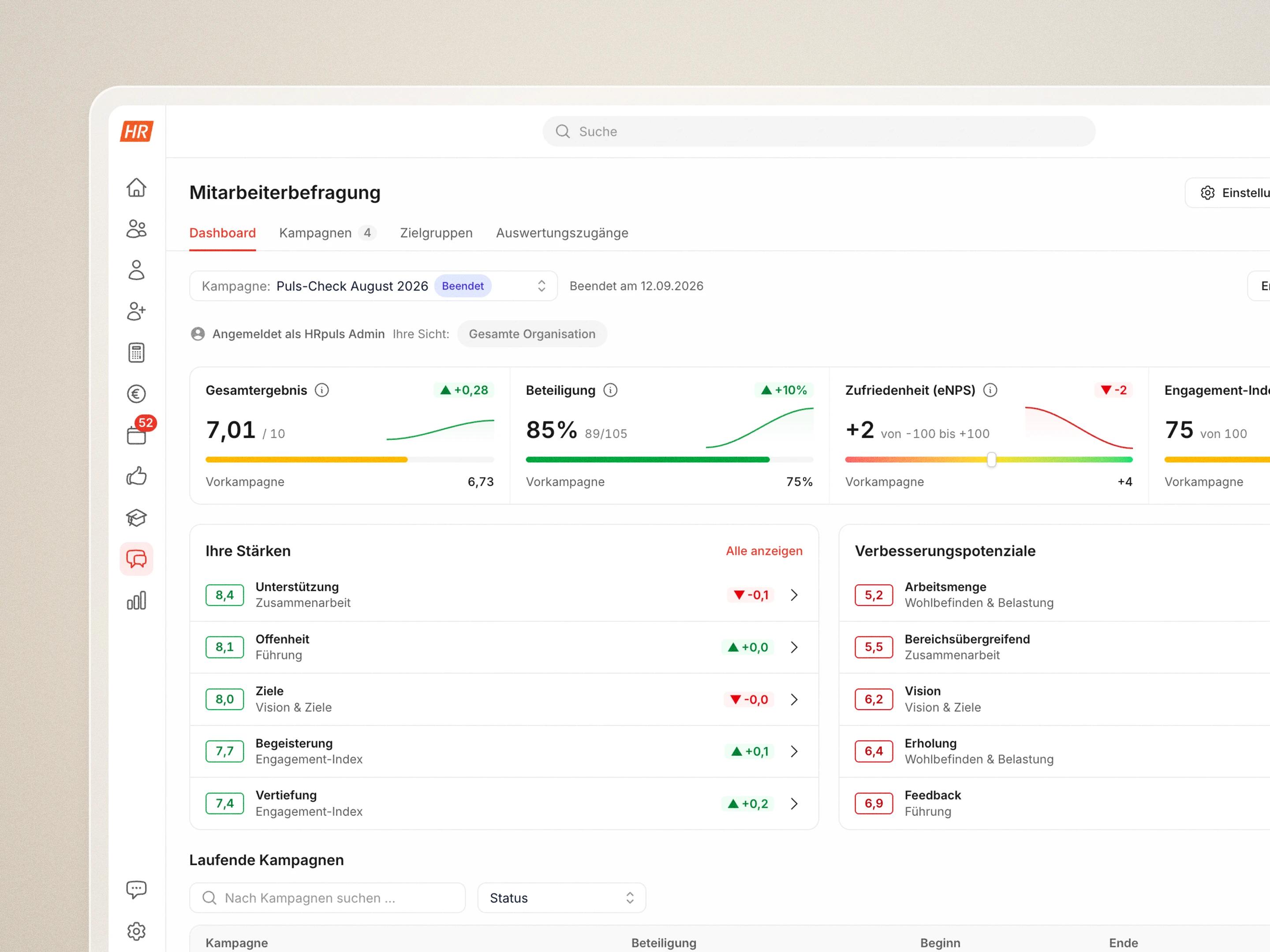1270x952 pixels.
Task: Open the employee group sidebar icon
Action: [x=137, y=229]
